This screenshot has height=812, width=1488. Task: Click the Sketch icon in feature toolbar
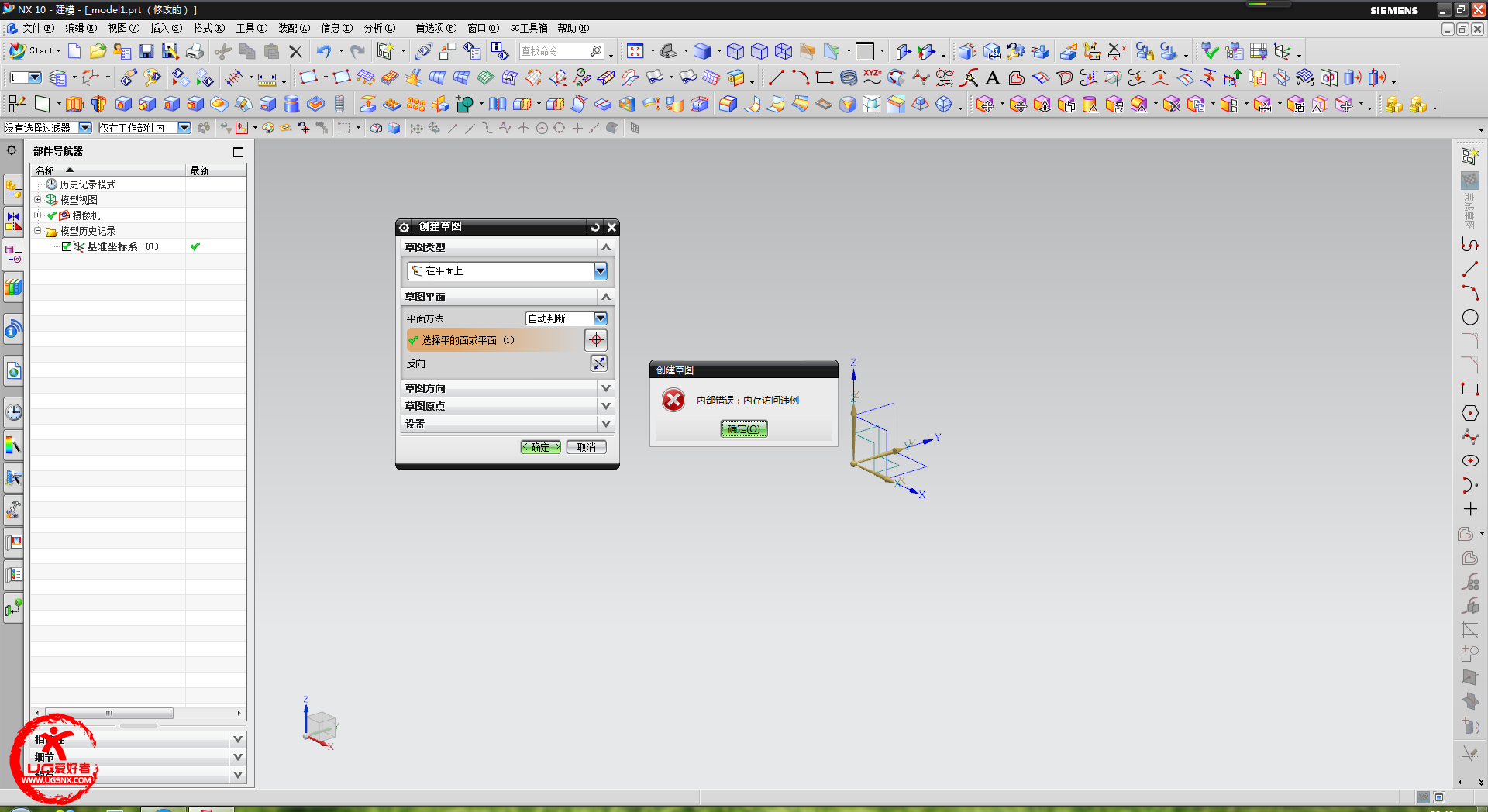[x=17, y=104]
